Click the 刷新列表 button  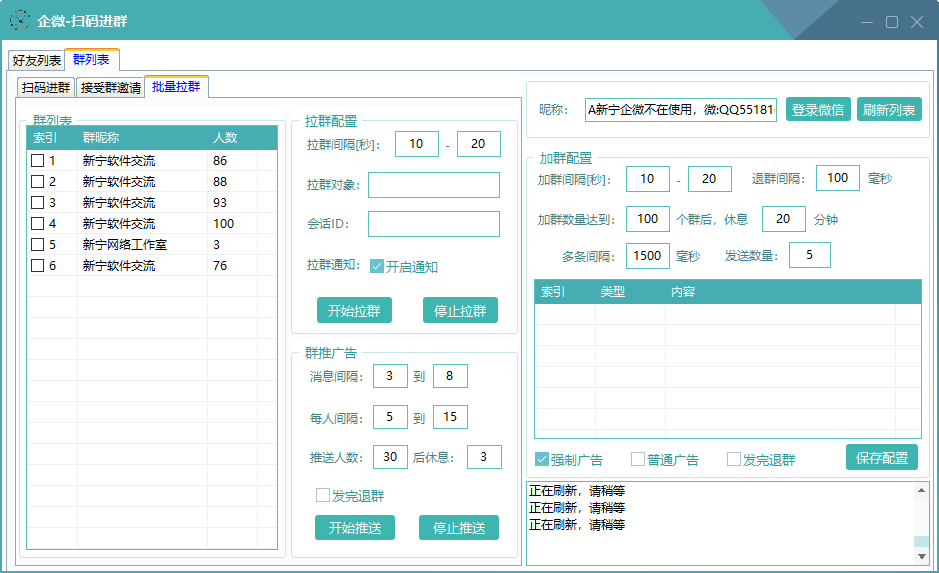[889, 110]
